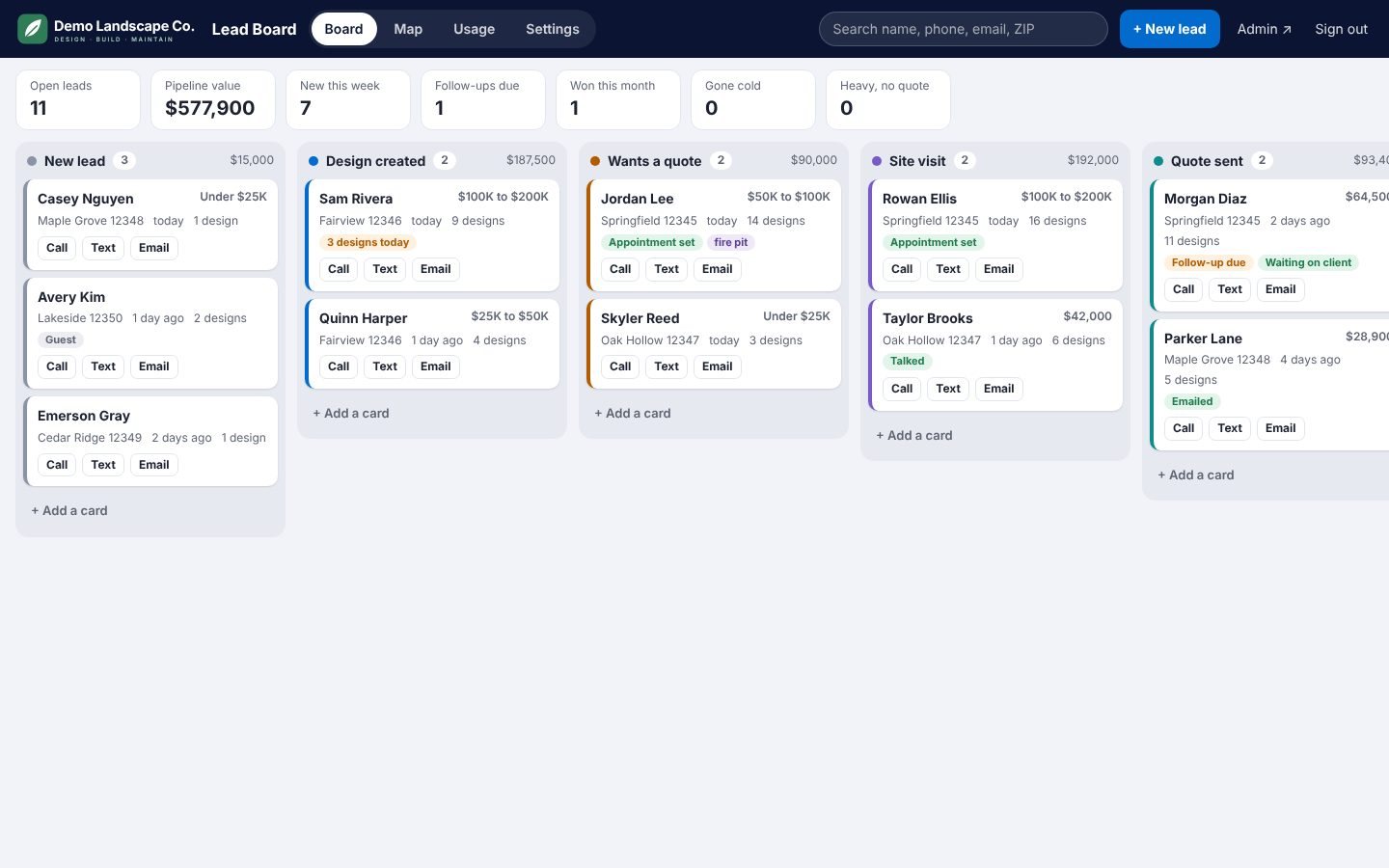Click the teal Quote sent status dot

(x=1158, y=161)
